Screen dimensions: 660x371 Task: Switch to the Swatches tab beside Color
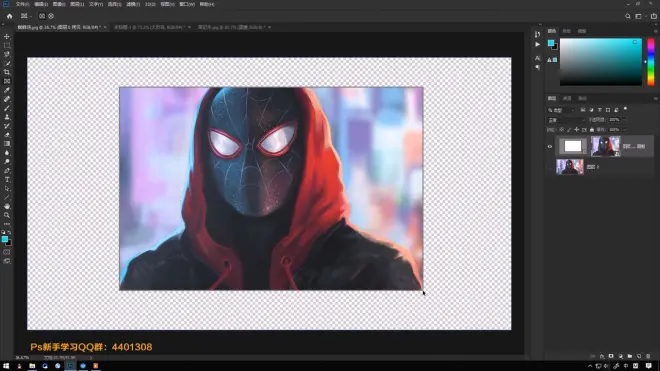point(567,31)
